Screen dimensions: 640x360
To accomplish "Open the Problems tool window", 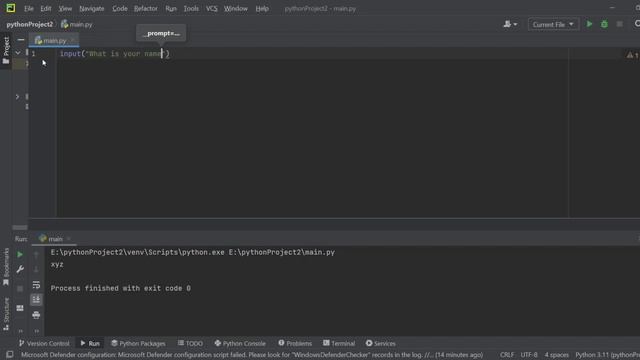I will [295, 344].
